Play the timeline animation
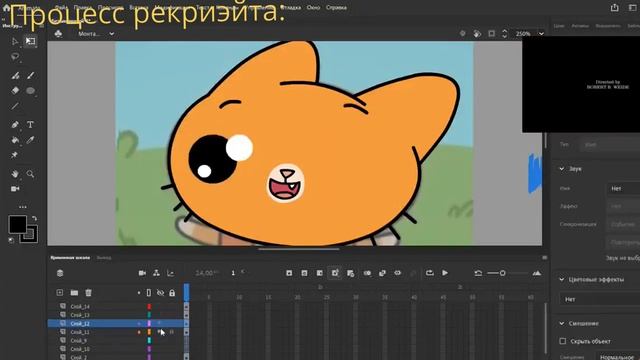 [x=445, y=273]
